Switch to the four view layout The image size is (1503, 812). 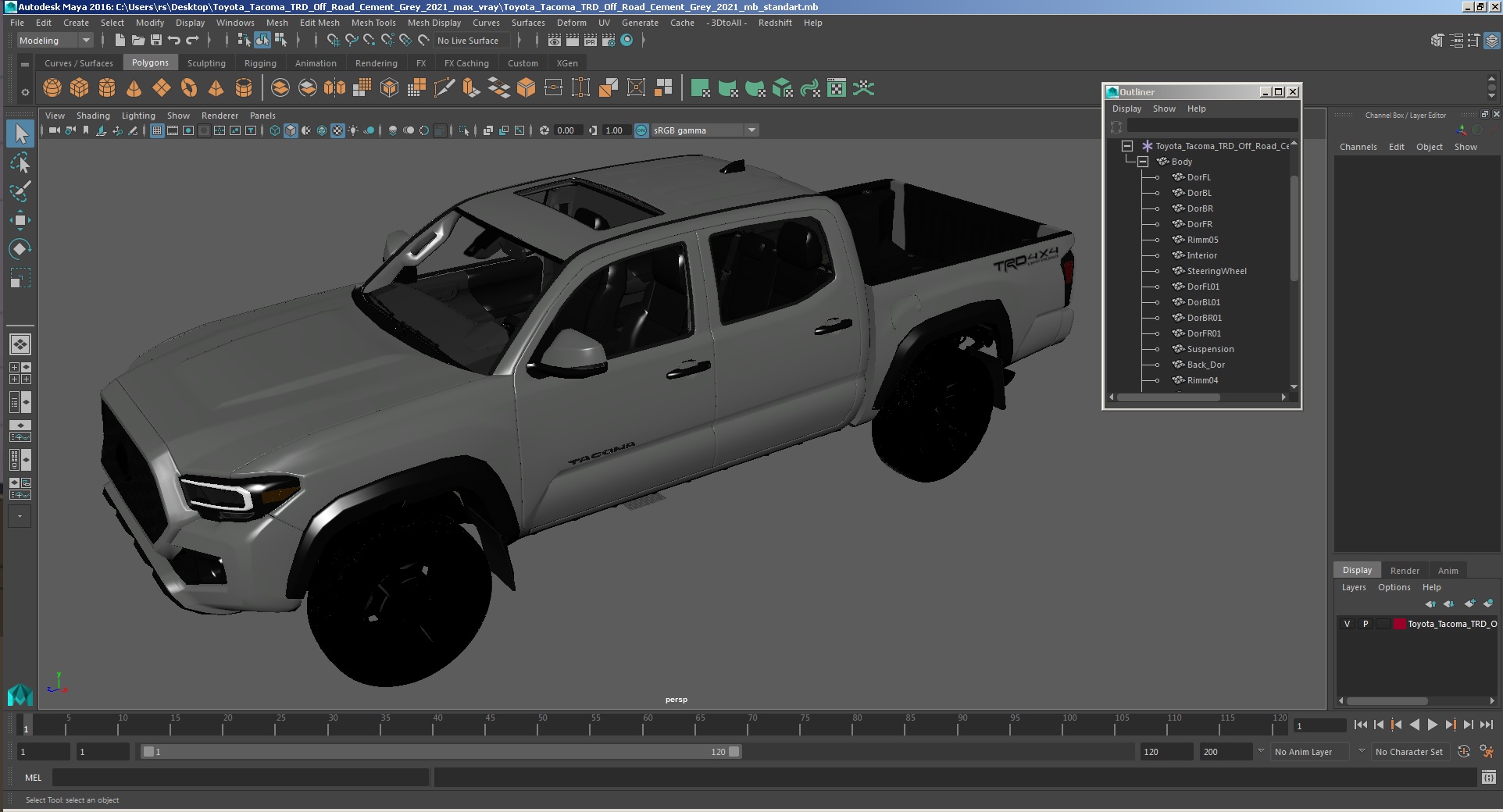[x=20, y=373]
